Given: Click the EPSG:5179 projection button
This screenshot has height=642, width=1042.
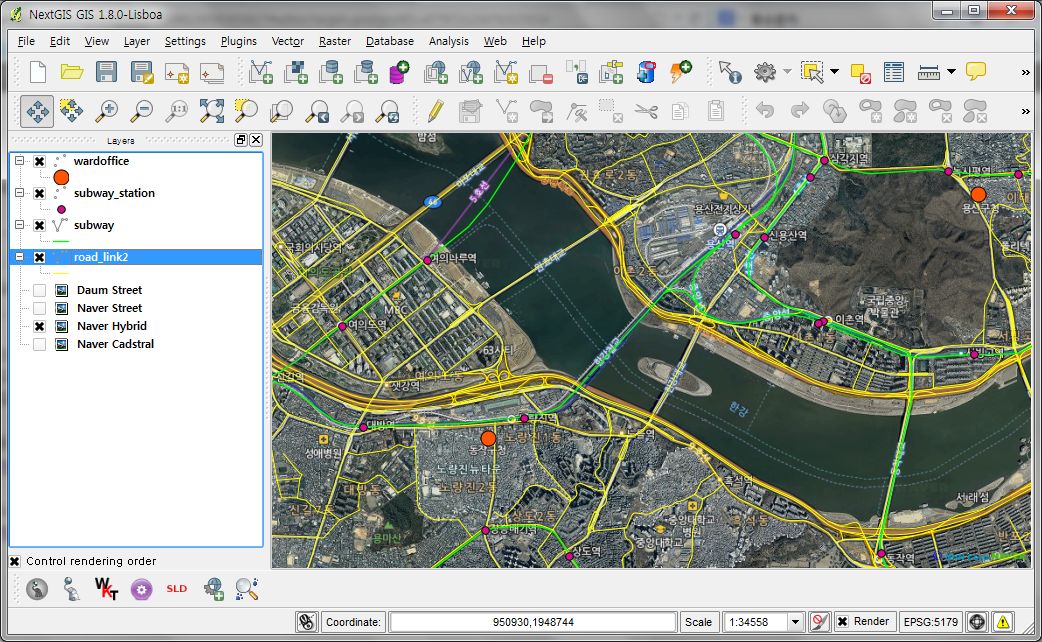Looking at the screenshot, I should tap(933, 621).
